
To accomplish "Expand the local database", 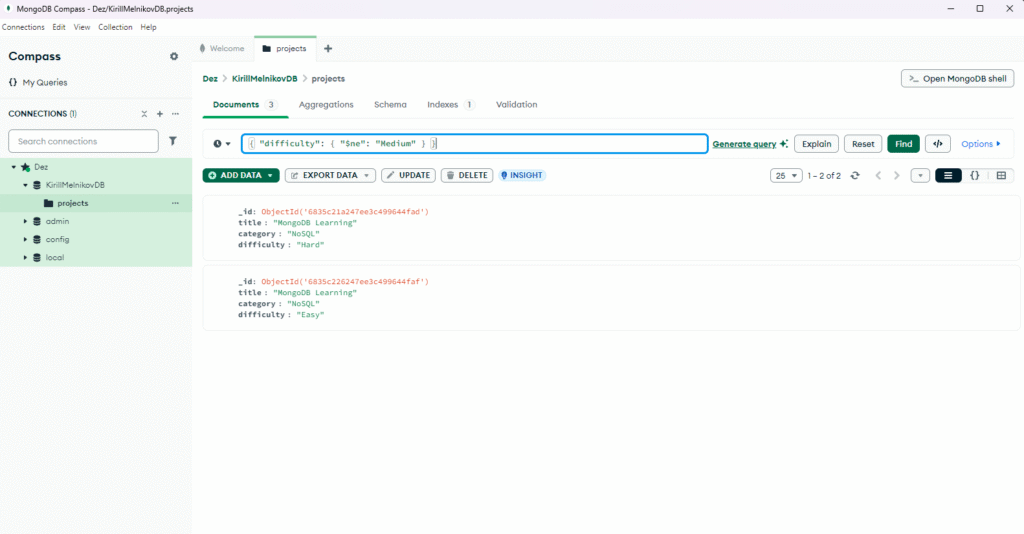I will tap(25, 258).
